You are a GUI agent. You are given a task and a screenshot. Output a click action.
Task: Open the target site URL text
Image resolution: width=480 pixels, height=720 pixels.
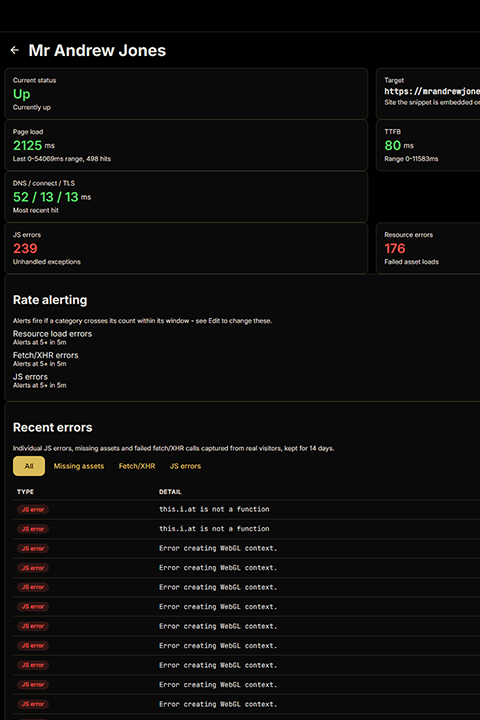tap(432, 91)
